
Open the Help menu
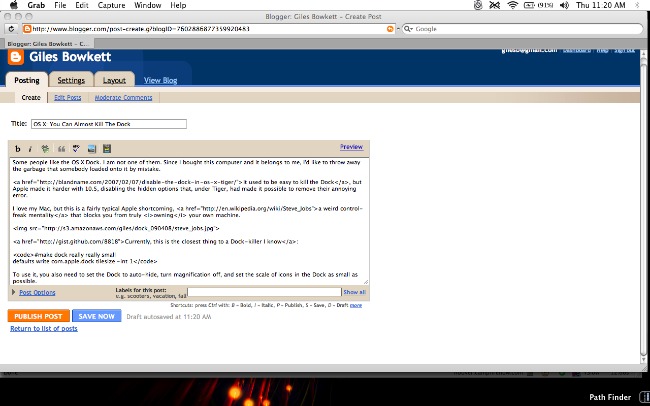tap(178, 5)
